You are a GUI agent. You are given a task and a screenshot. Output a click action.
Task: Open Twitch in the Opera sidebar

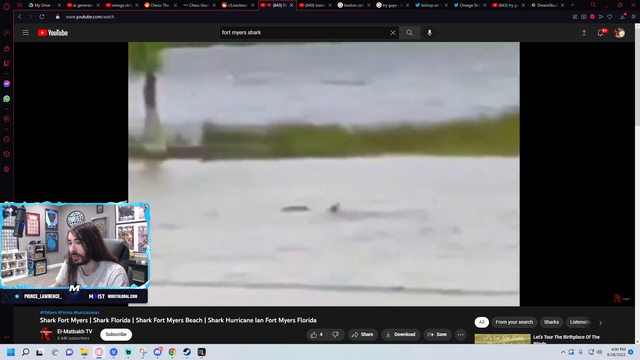(x=7, y=63)
